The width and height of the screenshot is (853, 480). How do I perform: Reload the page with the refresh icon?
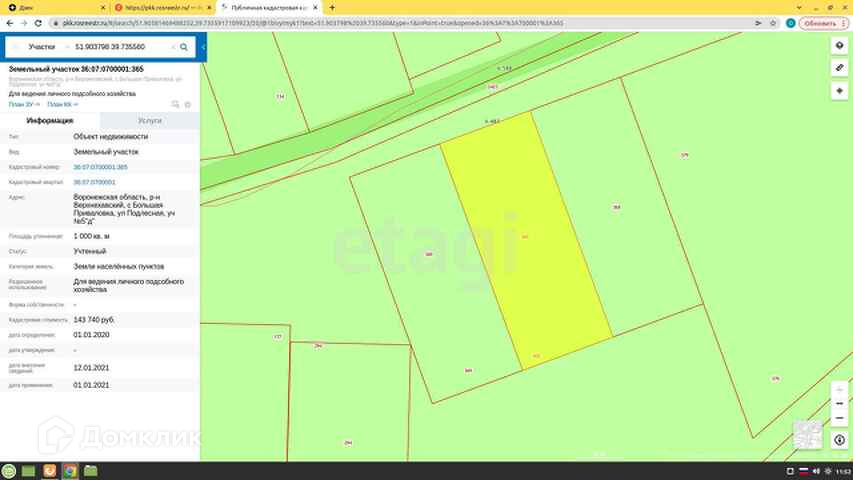click(x=38, y=23)
